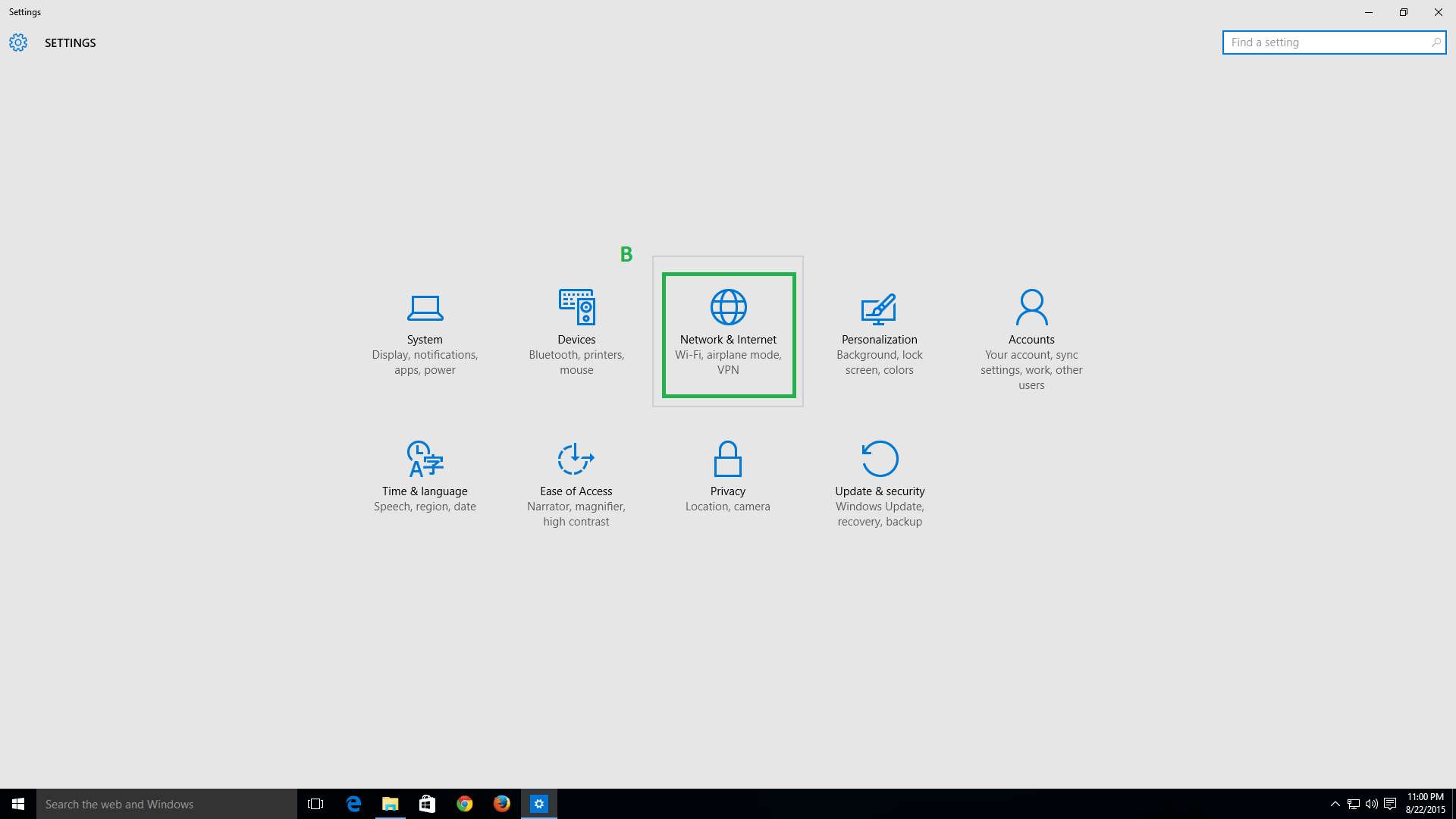Click the Update & security label
The width and height of the screenshot is (1456, 819).
tap(880, 491)
